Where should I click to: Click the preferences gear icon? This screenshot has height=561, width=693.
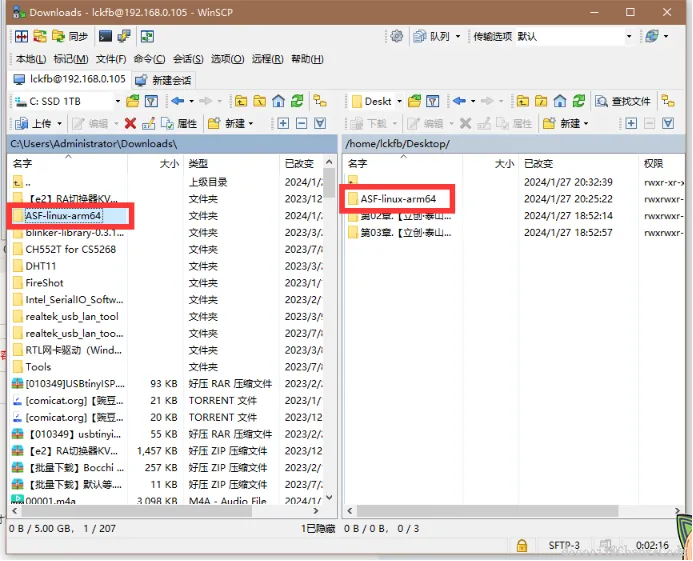click(396, 36)
